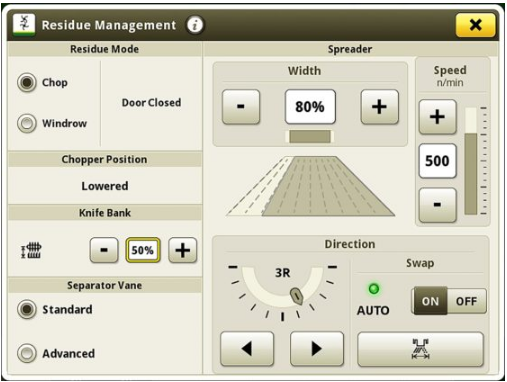This screenshot has height=382, width=507.
Task: Click the Swap heading
Action: click(420, 263)
